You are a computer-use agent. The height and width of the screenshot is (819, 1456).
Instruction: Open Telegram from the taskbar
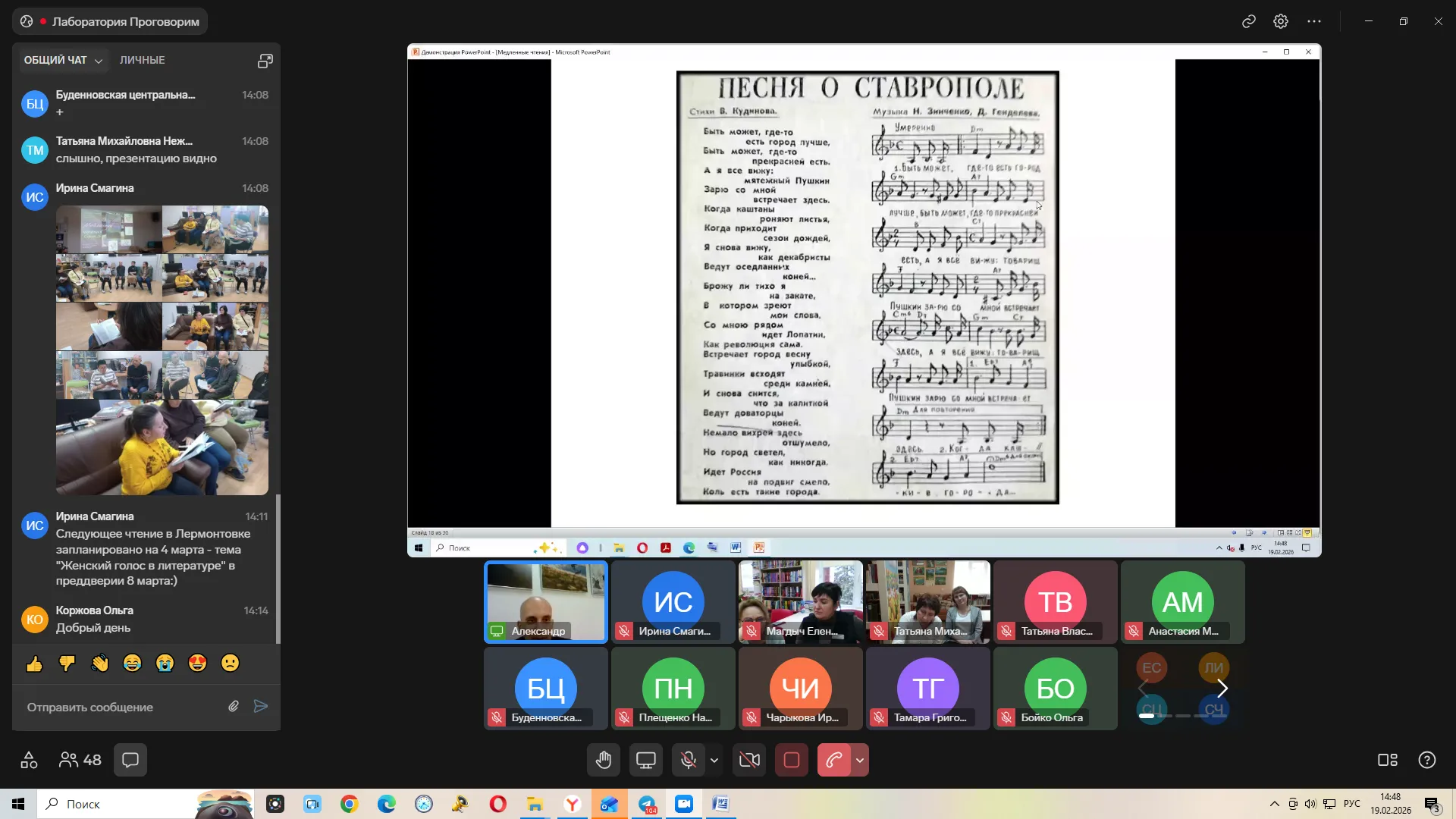pyautogui.click(x=648, y=804)
